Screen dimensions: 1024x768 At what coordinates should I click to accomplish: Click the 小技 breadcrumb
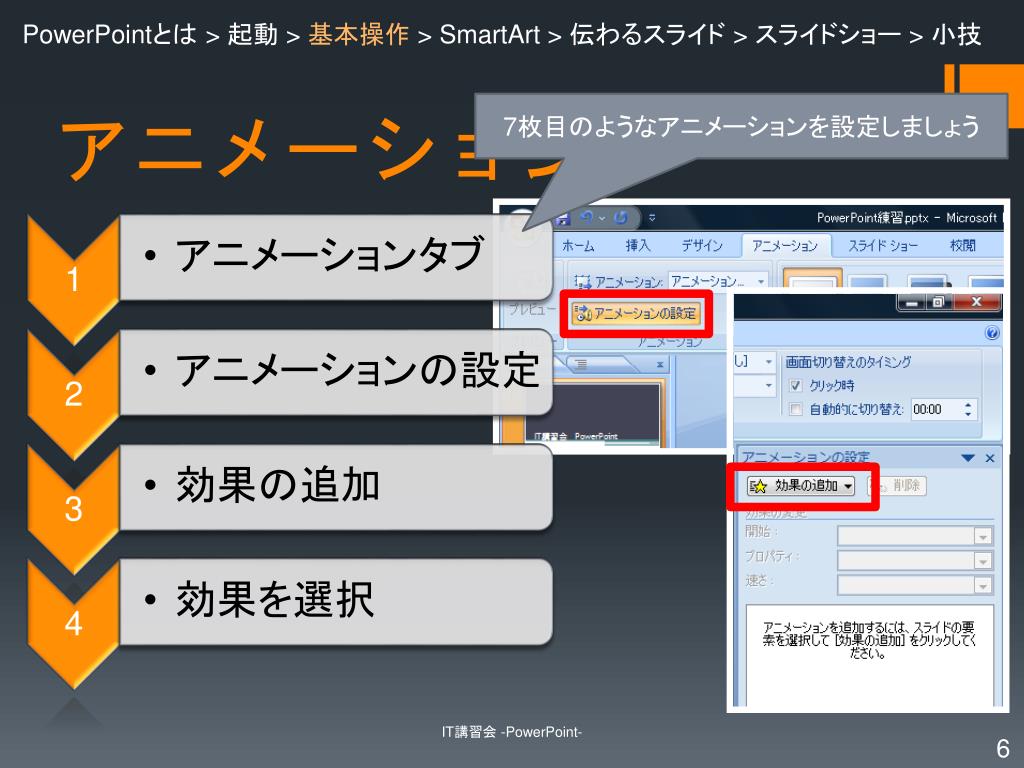point(956,34)
